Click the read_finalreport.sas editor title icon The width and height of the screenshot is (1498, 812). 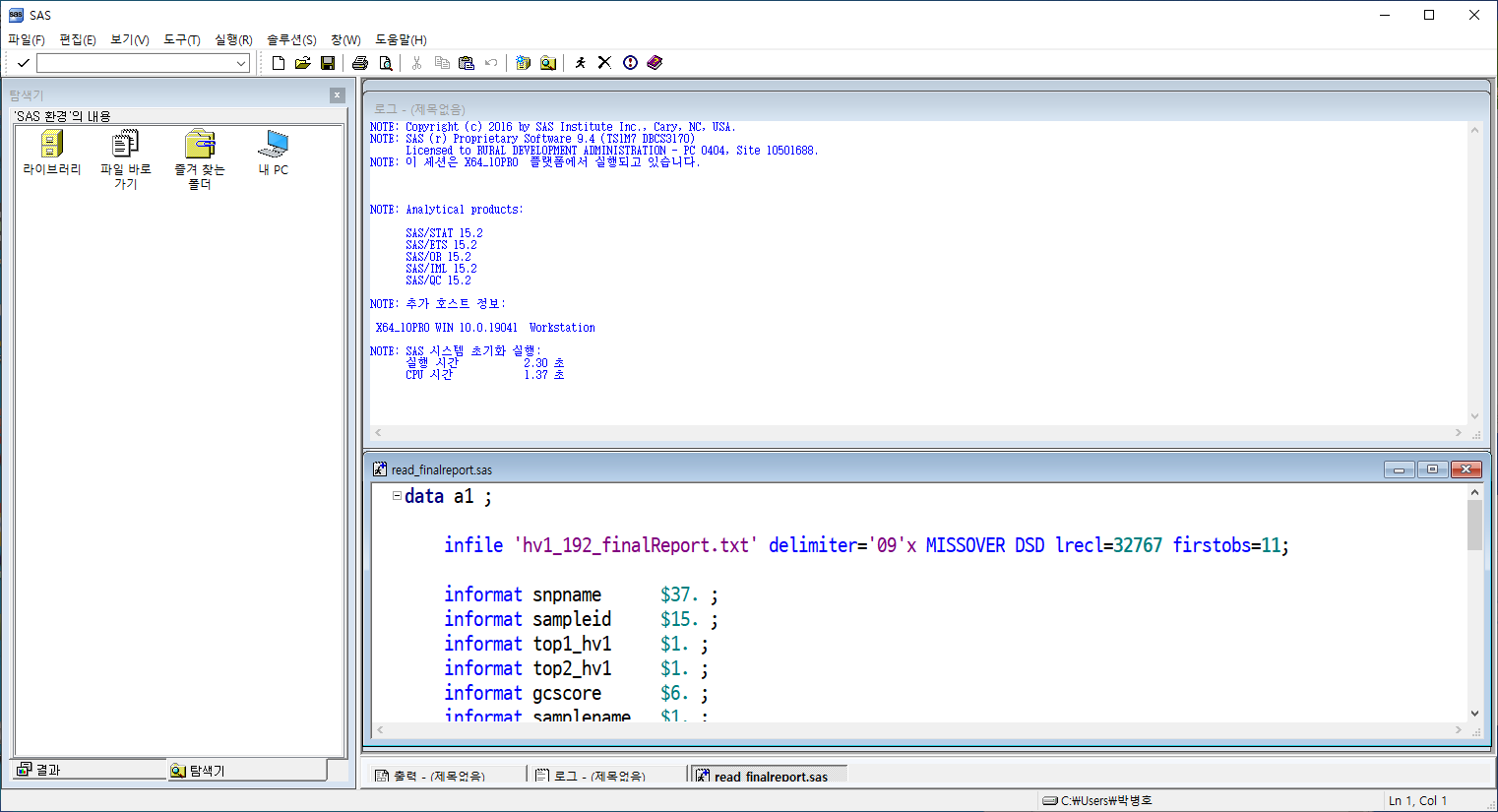pyautogui.click(x=380, y=469)
